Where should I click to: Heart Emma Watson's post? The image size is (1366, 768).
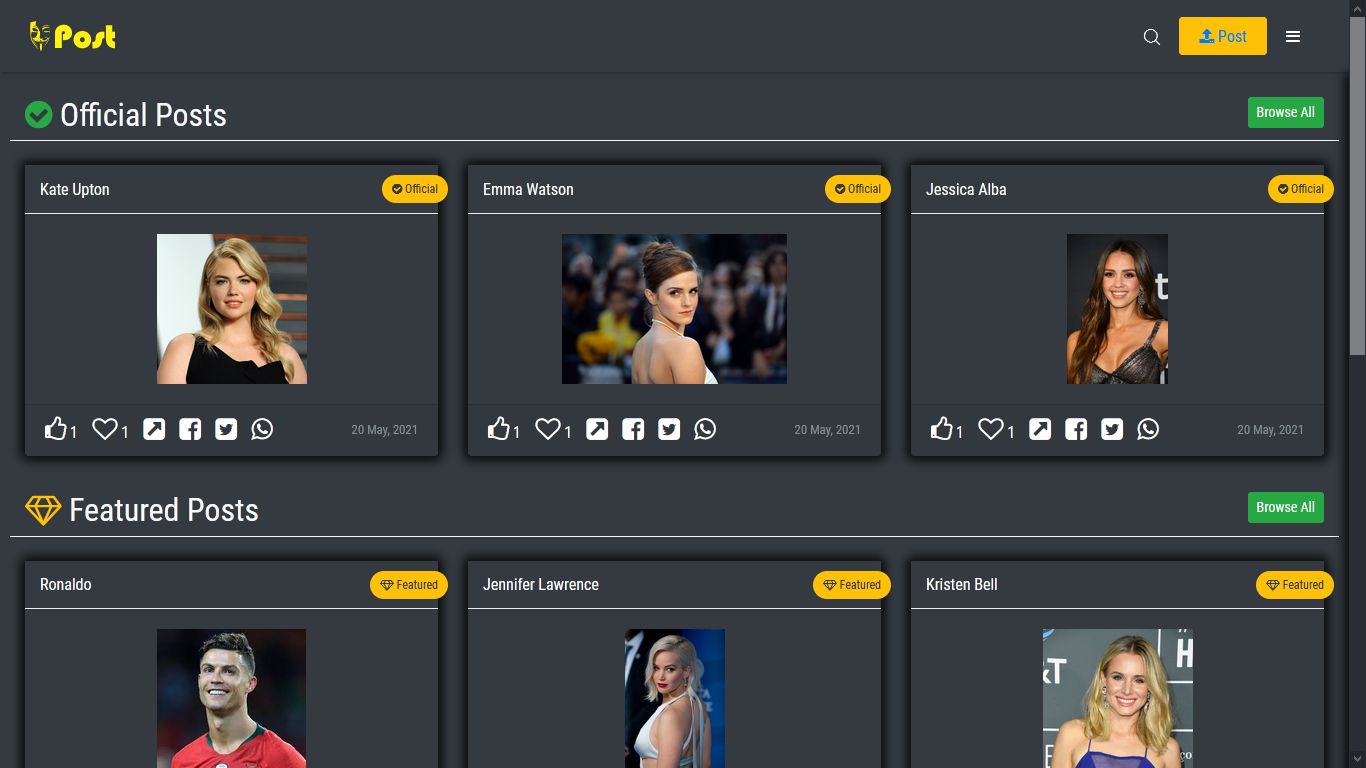point(548,428)
